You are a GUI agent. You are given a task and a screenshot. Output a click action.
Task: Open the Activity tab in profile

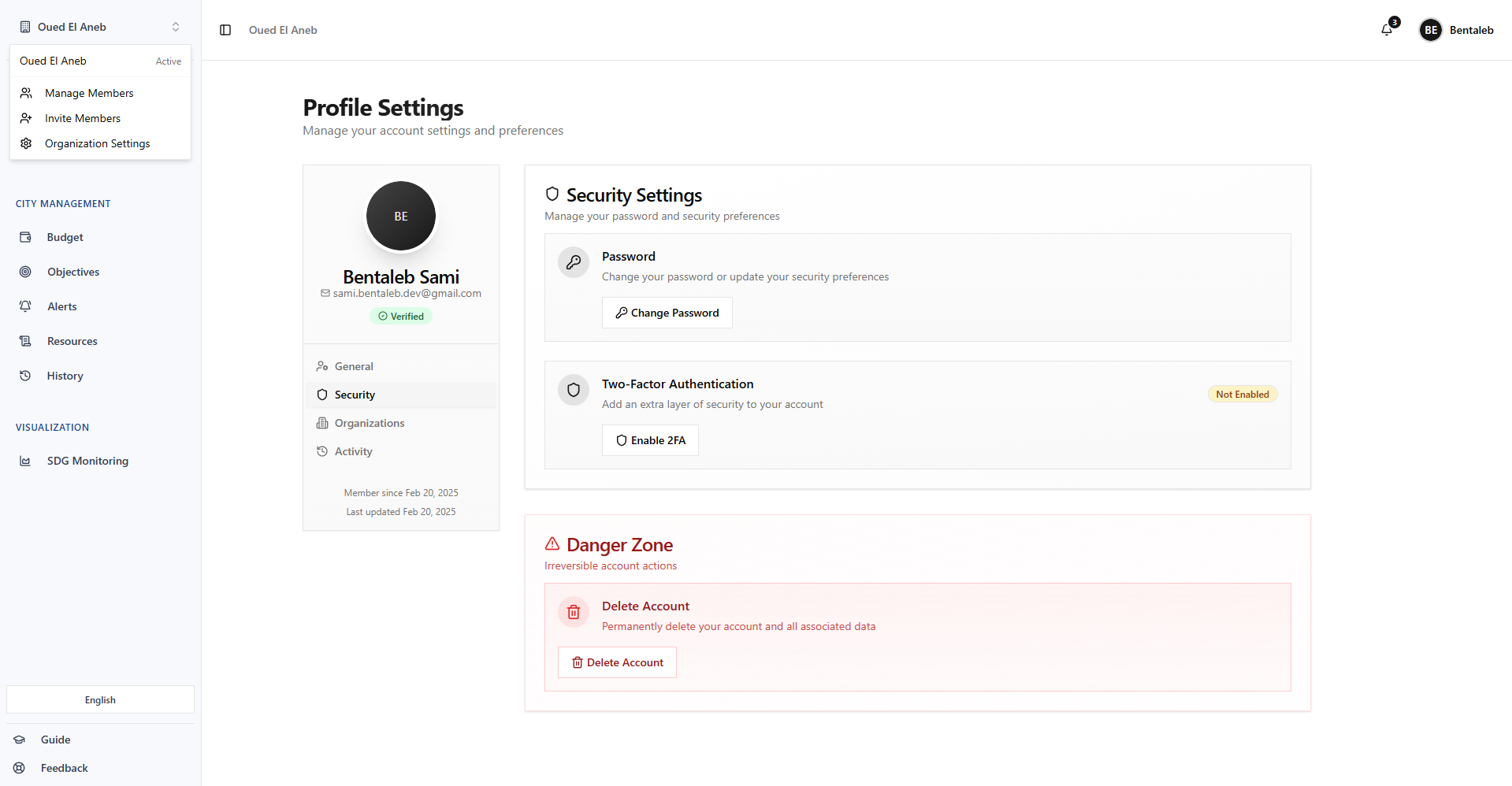pos(353,450)
